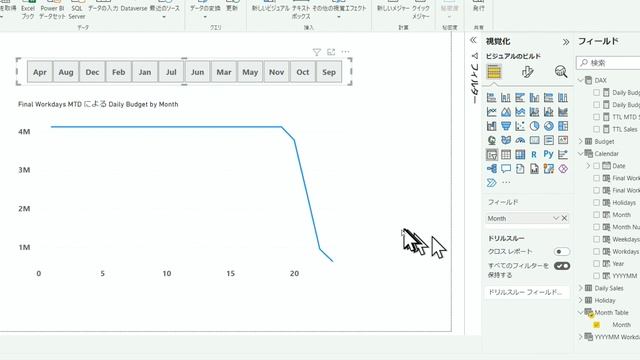The image size is (640, 360).
Task: Collapse the Month Table group
Action: pos(580,313)
